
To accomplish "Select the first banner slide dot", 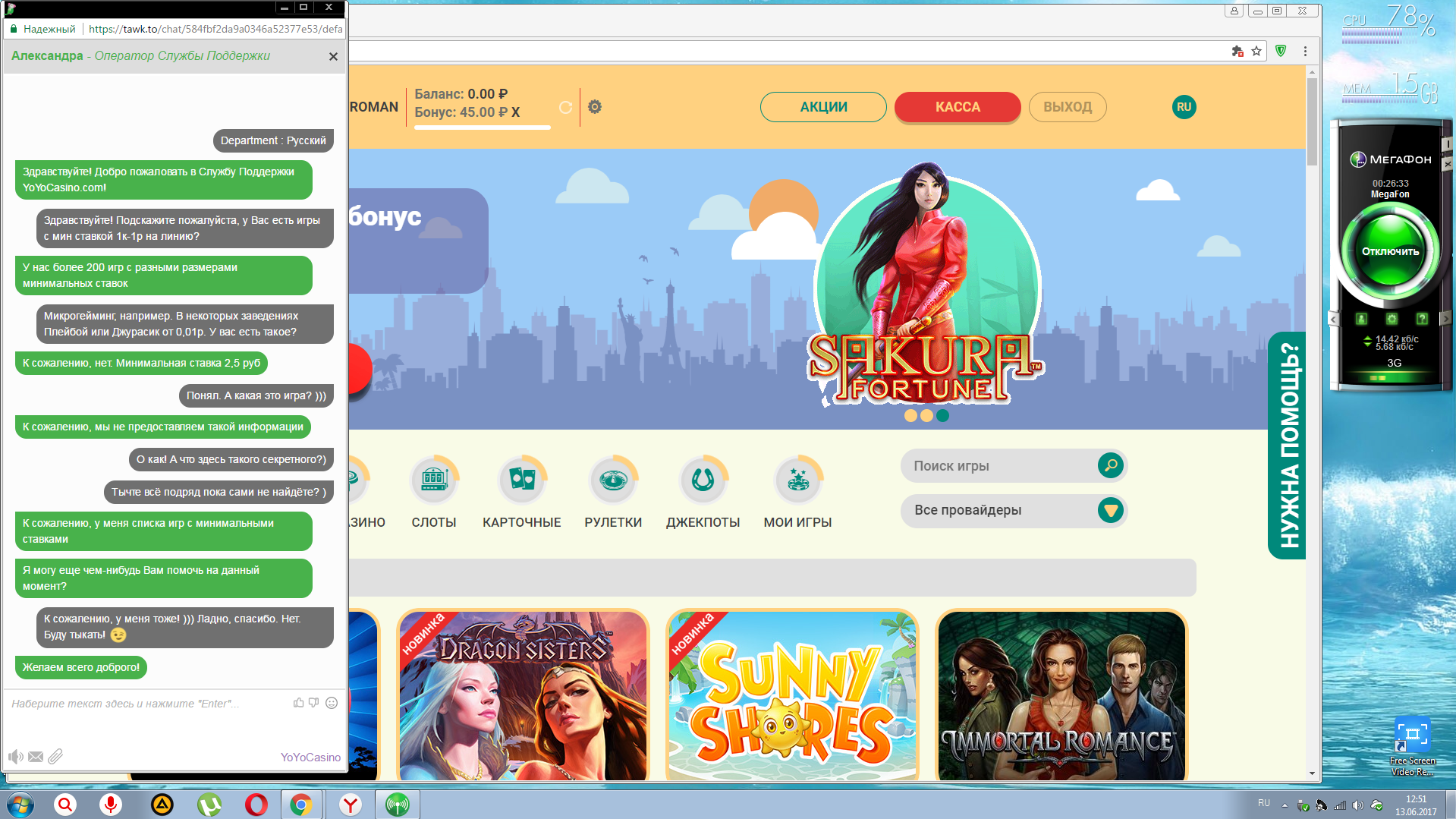I will tap(910, 416).
